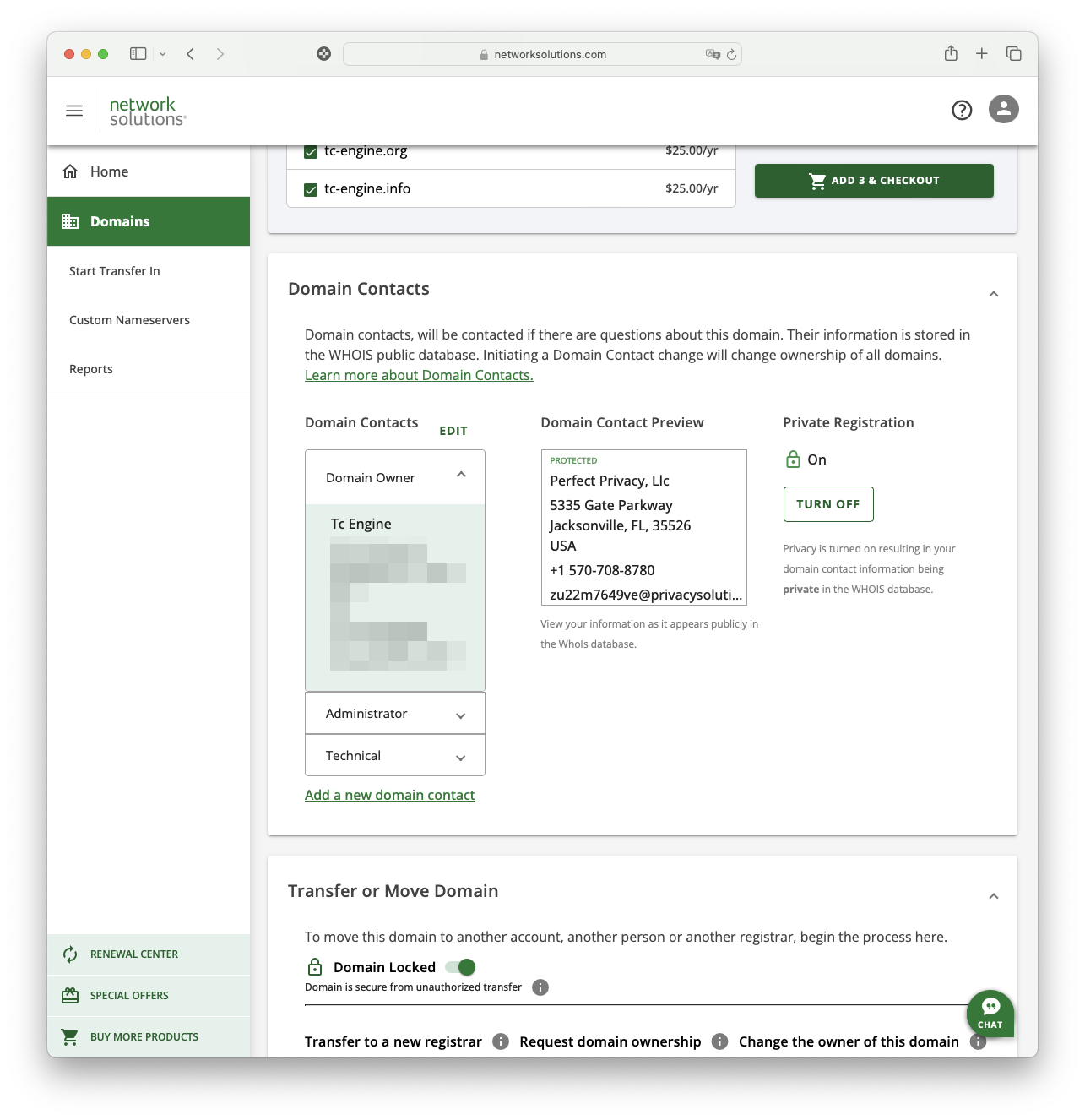1085x1120 pixels.
Task: Click Request domain ownership
Action: [610, 1041]
